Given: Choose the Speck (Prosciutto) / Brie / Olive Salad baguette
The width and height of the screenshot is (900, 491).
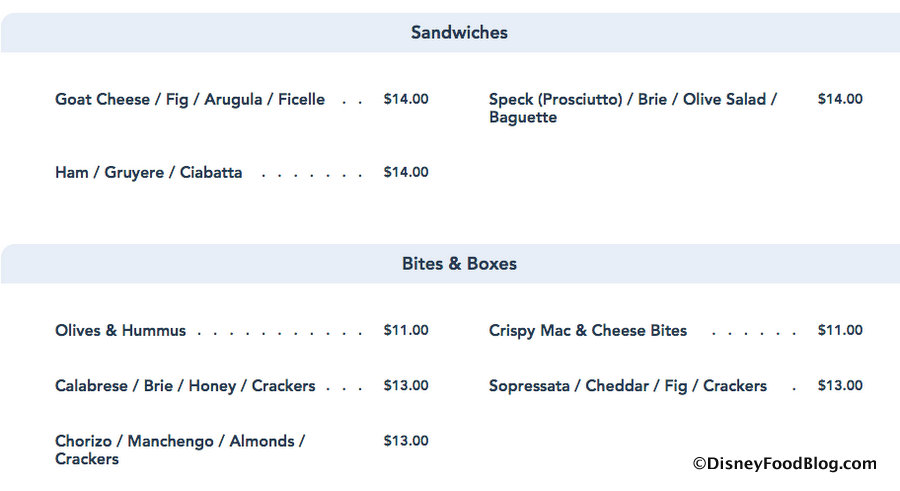Looking at the screenshot, I should point(633,108).
